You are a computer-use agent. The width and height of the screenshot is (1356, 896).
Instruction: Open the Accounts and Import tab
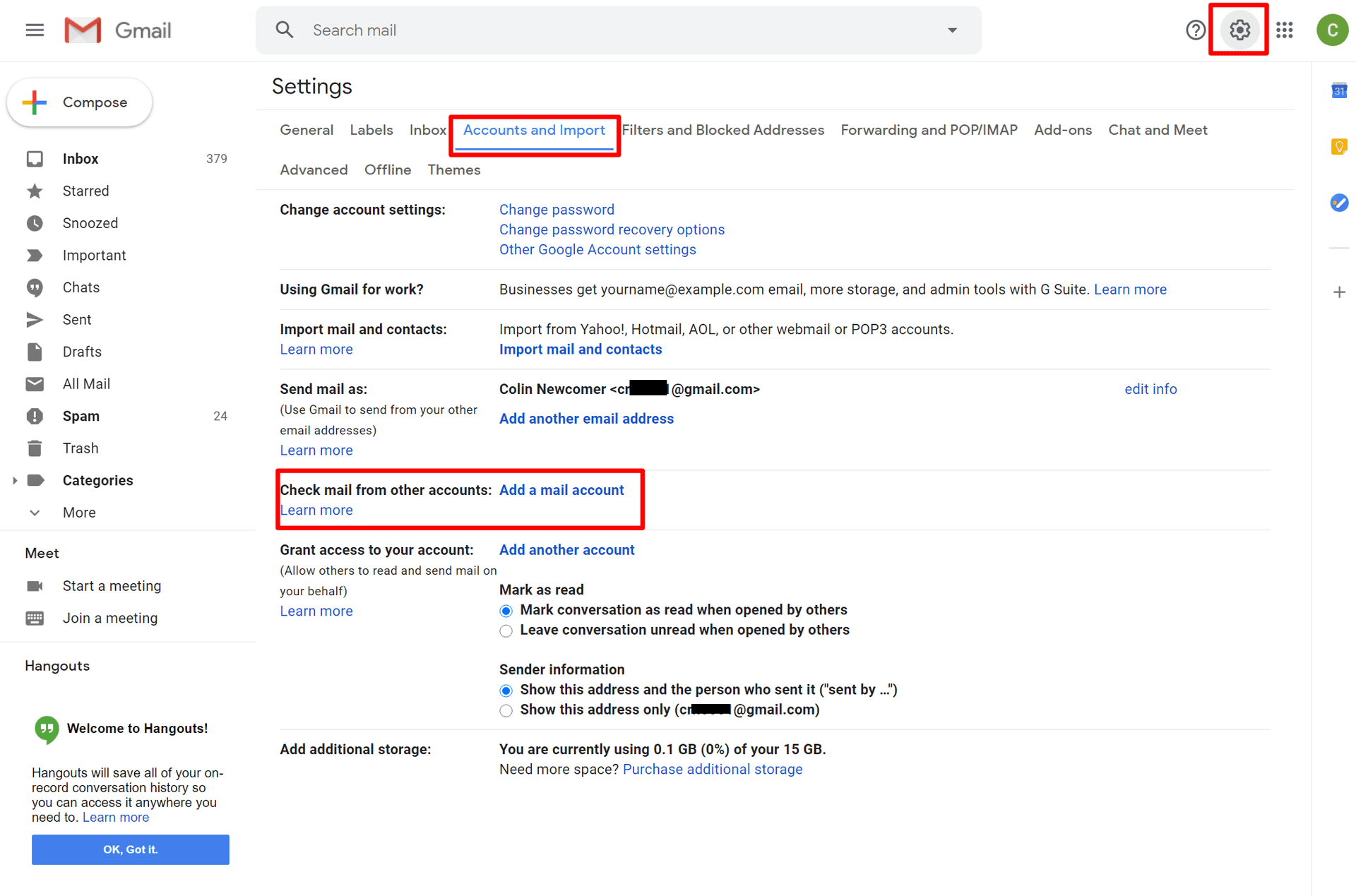coord(534,129)
